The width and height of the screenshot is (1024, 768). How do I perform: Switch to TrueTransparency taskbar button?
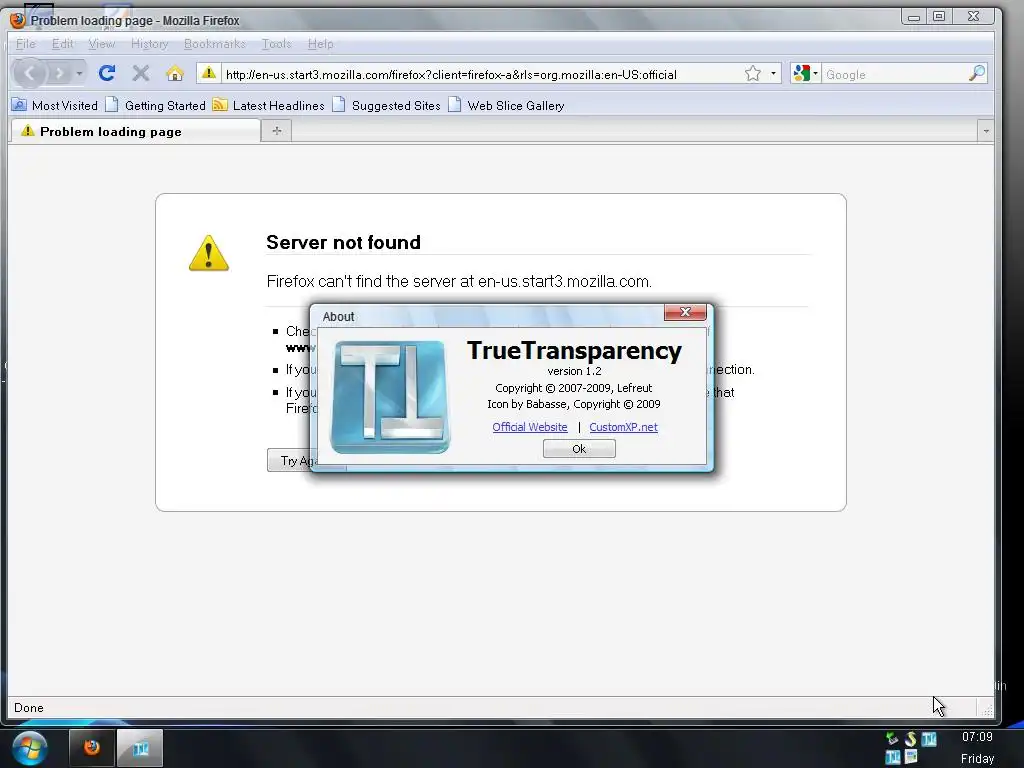140,748
